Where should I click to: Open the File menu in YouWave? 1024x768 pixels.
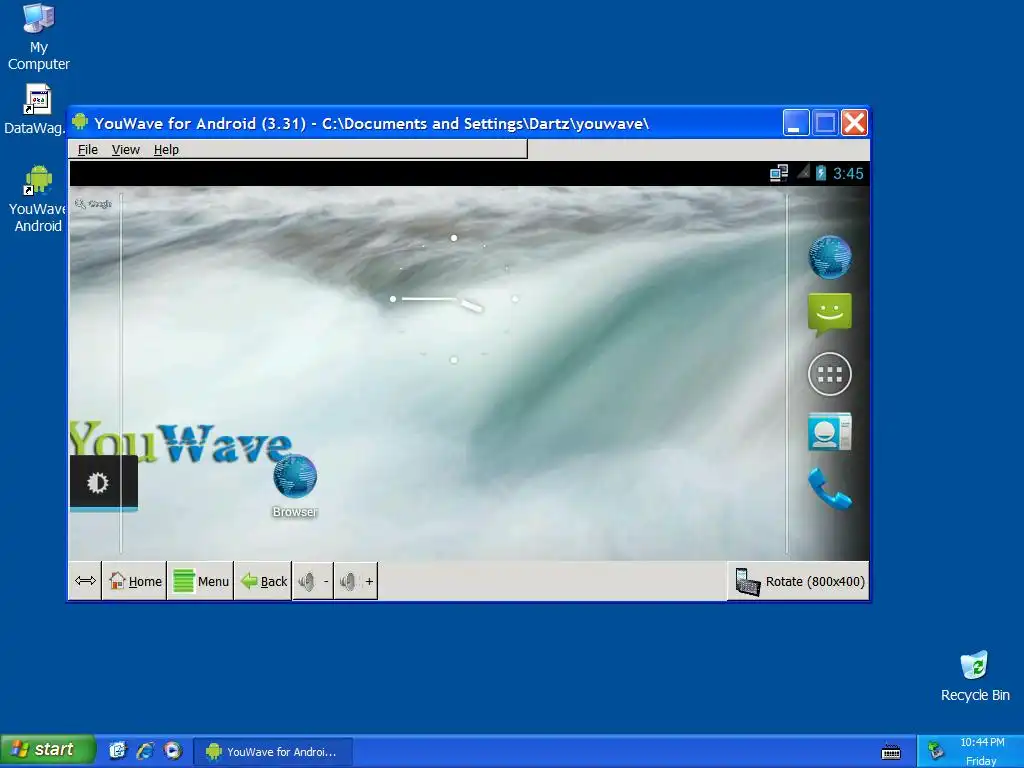(88, 150)
